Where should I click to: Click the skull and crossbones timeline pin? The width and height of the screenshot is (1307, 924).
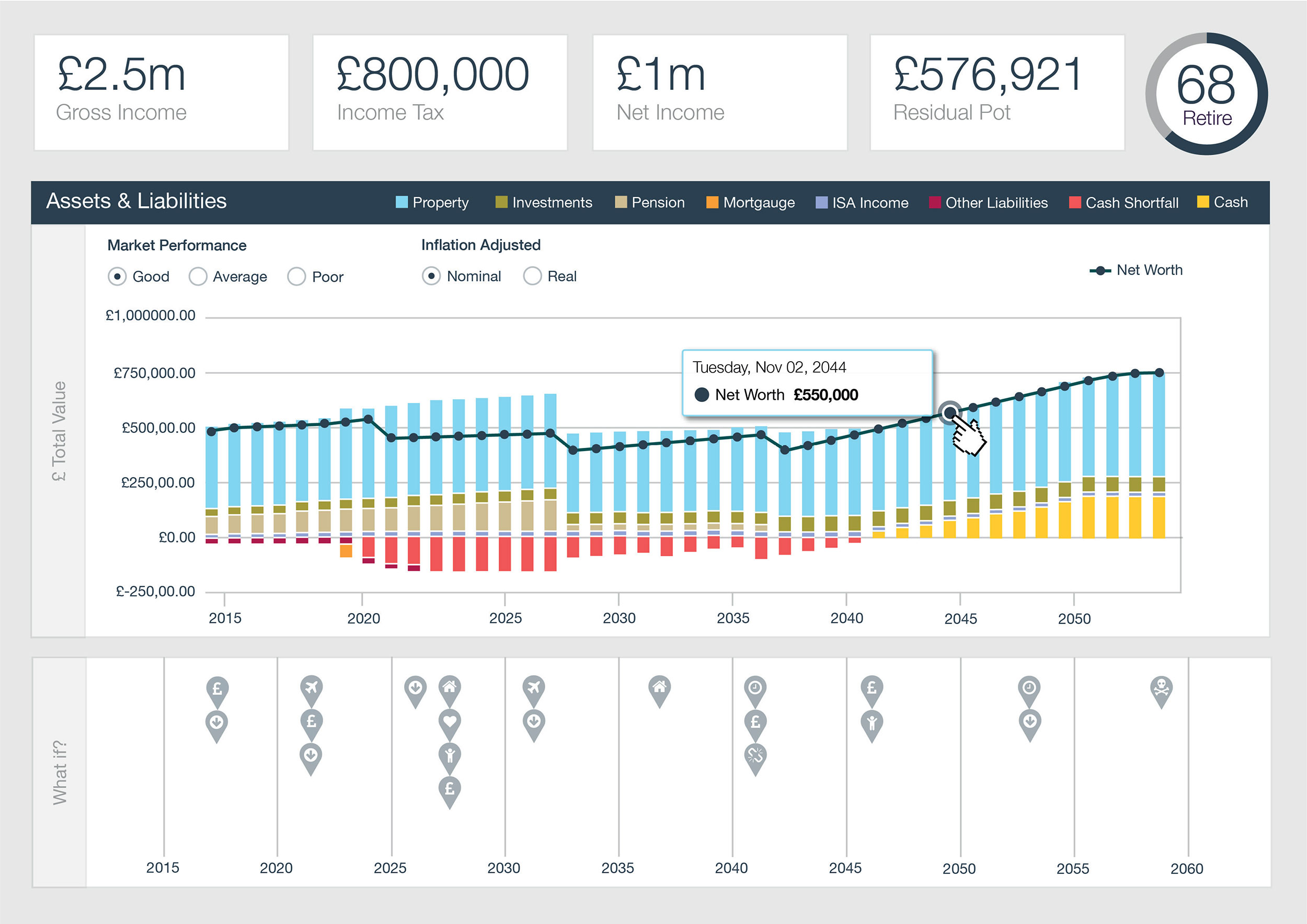(1161, 688)
